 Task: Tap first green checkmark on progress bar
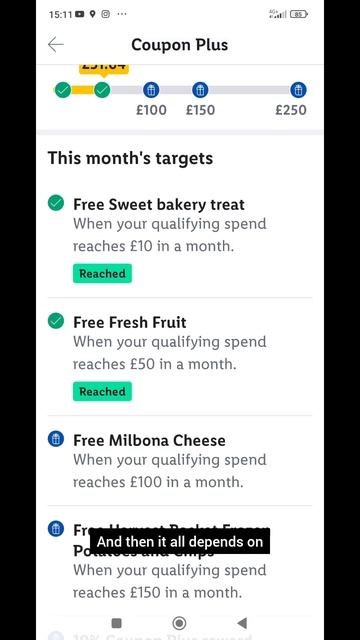pyautogui.click(x=63, y=90)
